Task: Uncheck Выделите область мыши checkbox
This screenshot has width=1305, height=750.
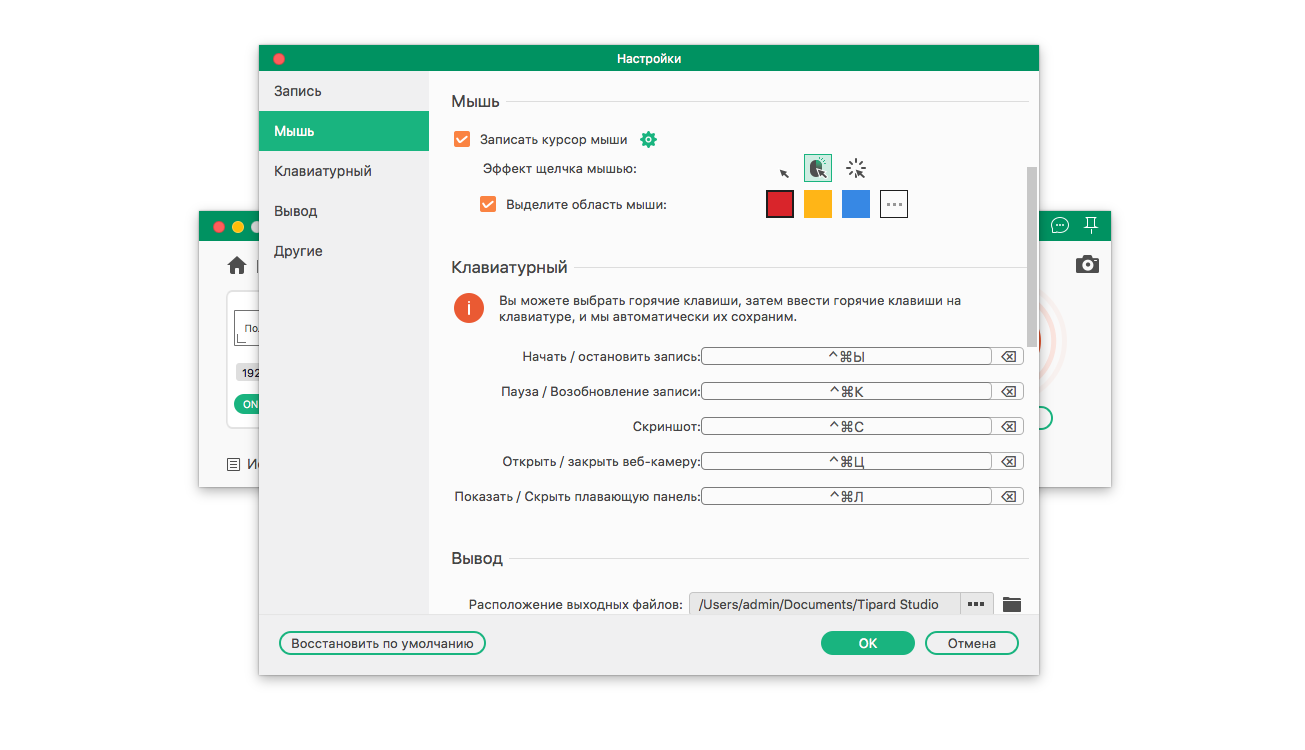Action: pyautogui.click(x=488, y=205)
